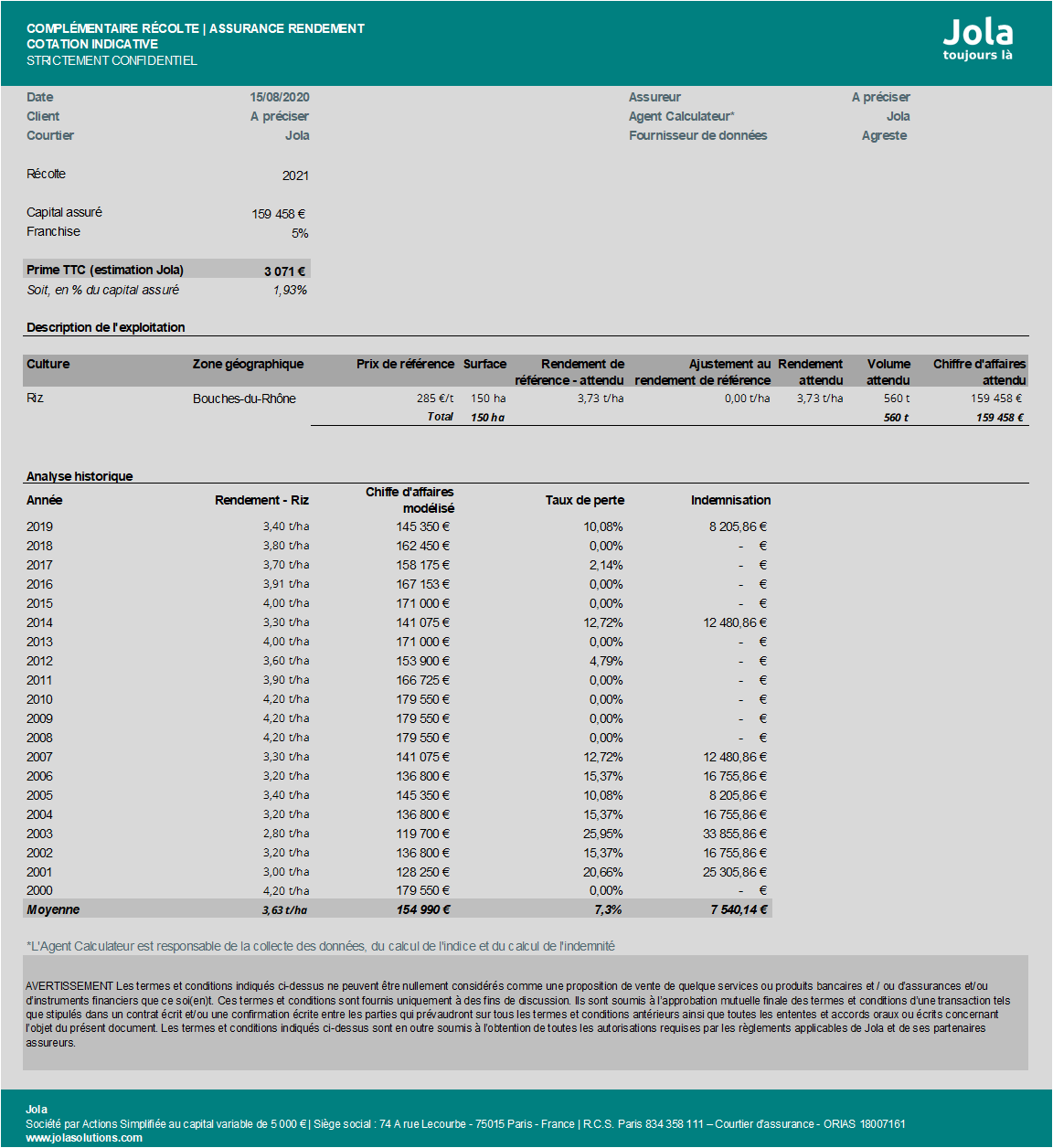The height and width of the screenshot is (1148, 1053).
Task: Click the Prime TTC amount 3 071 €
Action: click(284, 271)
